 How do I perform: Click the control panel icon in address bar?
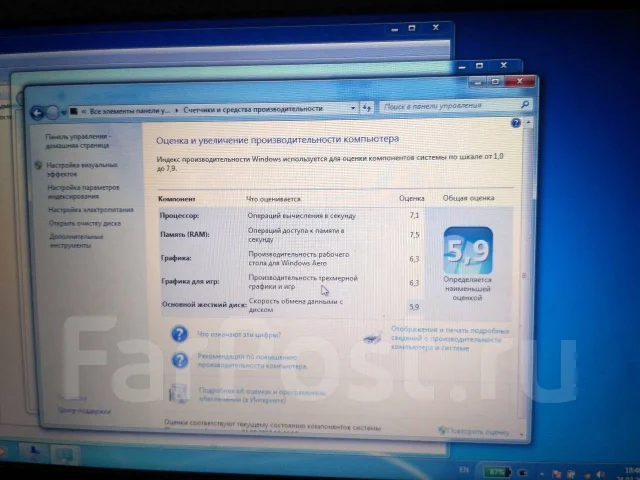tap(74, 111)
